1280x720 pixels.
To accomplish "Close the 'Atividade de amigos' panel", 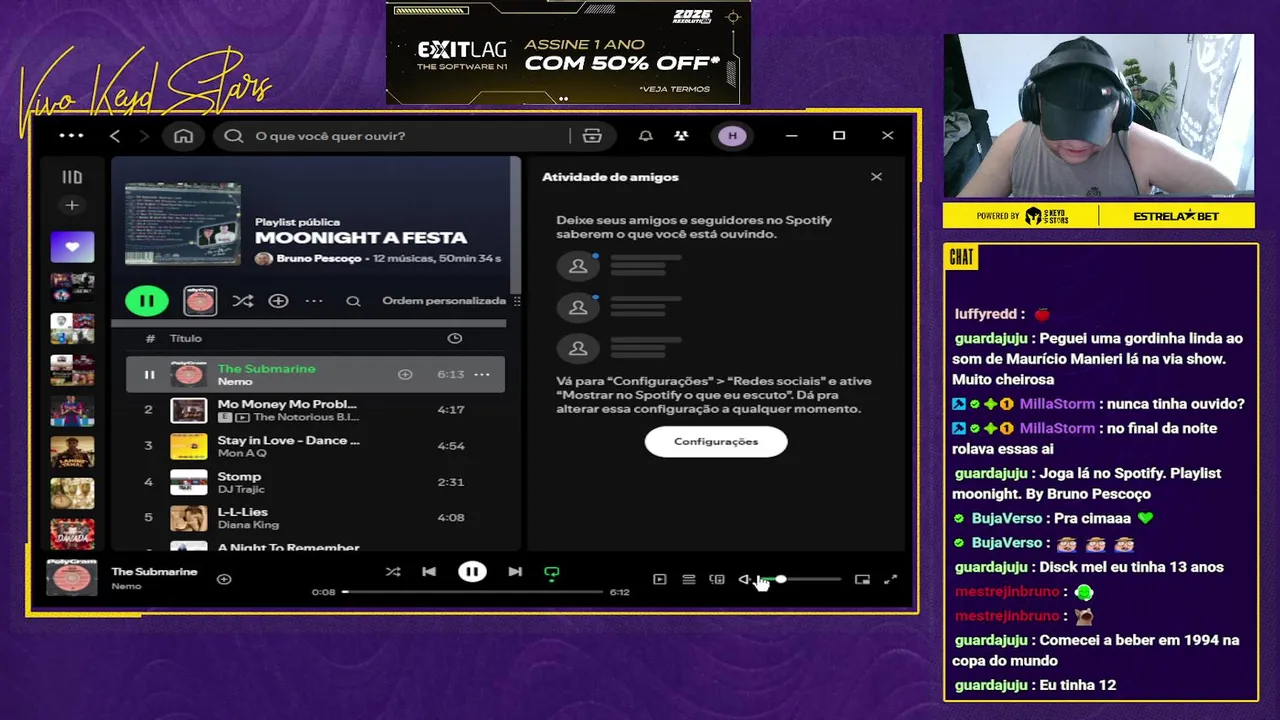I will point(876,177).
